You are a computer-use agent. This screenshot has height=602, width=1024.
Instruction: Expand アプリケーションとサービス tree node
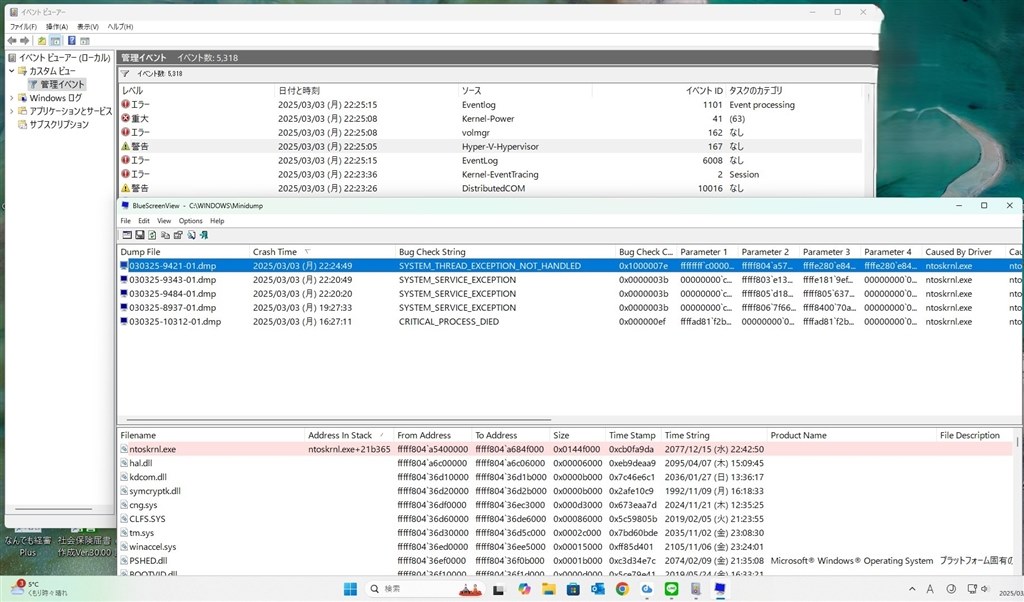click(x=12, y=111)
